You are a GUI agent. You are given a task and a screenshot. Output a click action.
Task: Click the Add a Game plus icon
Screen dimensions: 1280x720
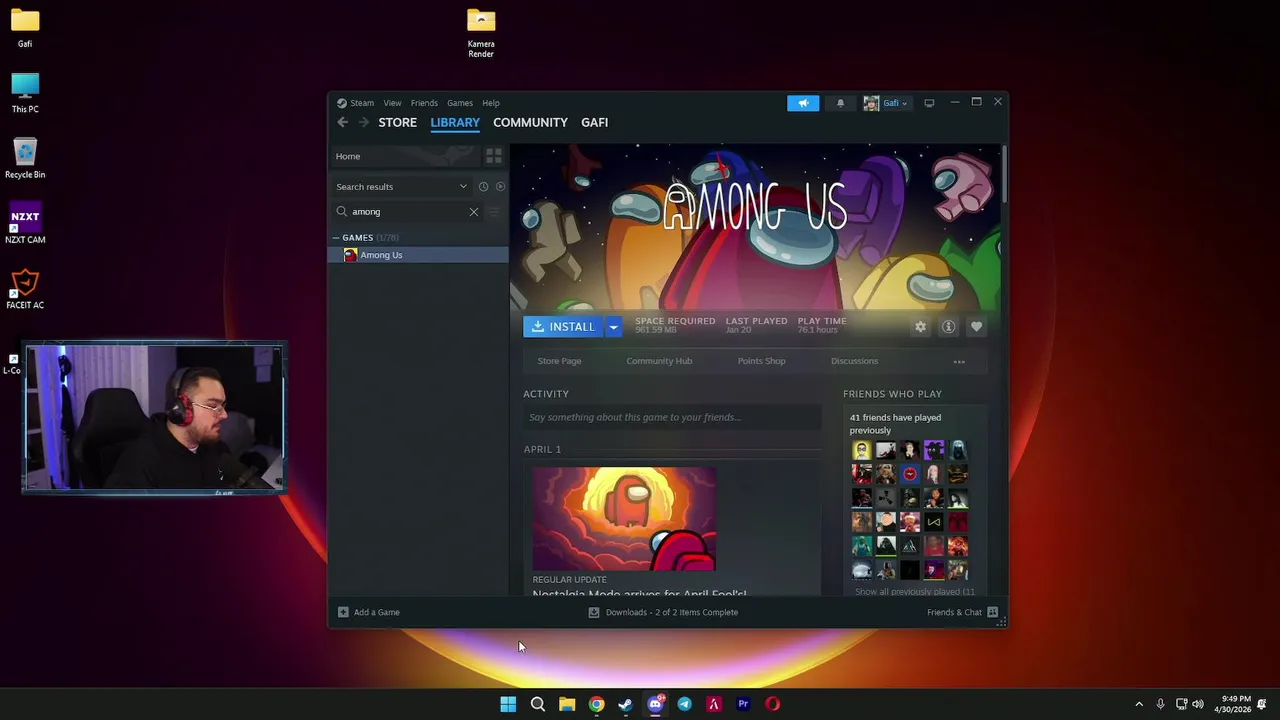(x=343, y=612)
